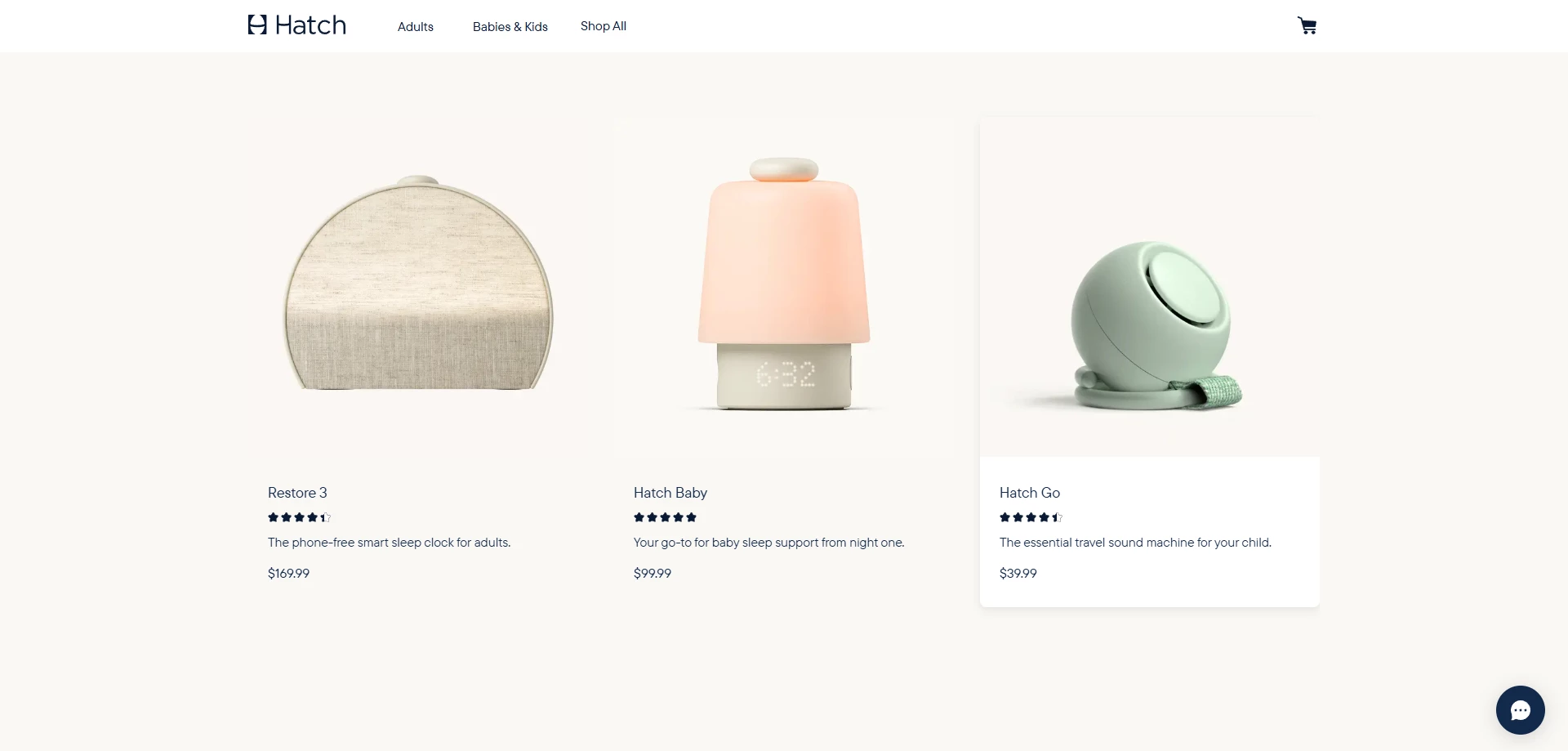Click the Hatch Go travel description text
1568x751 pixels.
point(1135,543)
